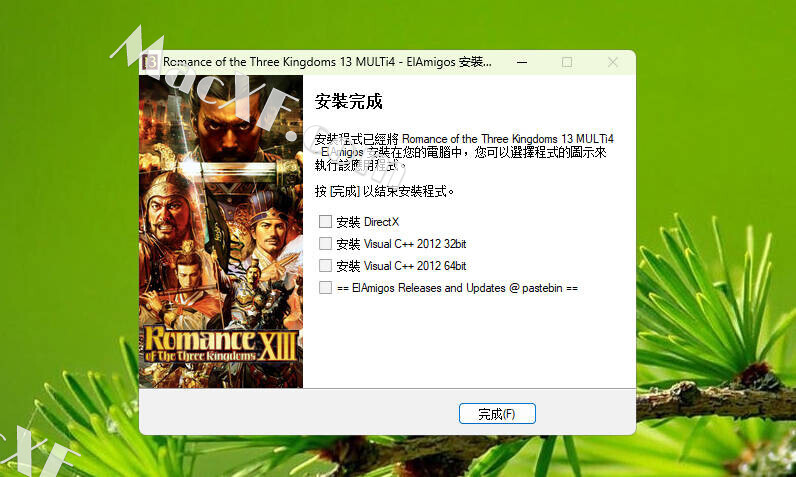Image resolution: width=796 pixels, height=477 pixels.
Task: Click the 按 [完成] 以結束安裝程式 instruction line
Action: tap(384, 192)
